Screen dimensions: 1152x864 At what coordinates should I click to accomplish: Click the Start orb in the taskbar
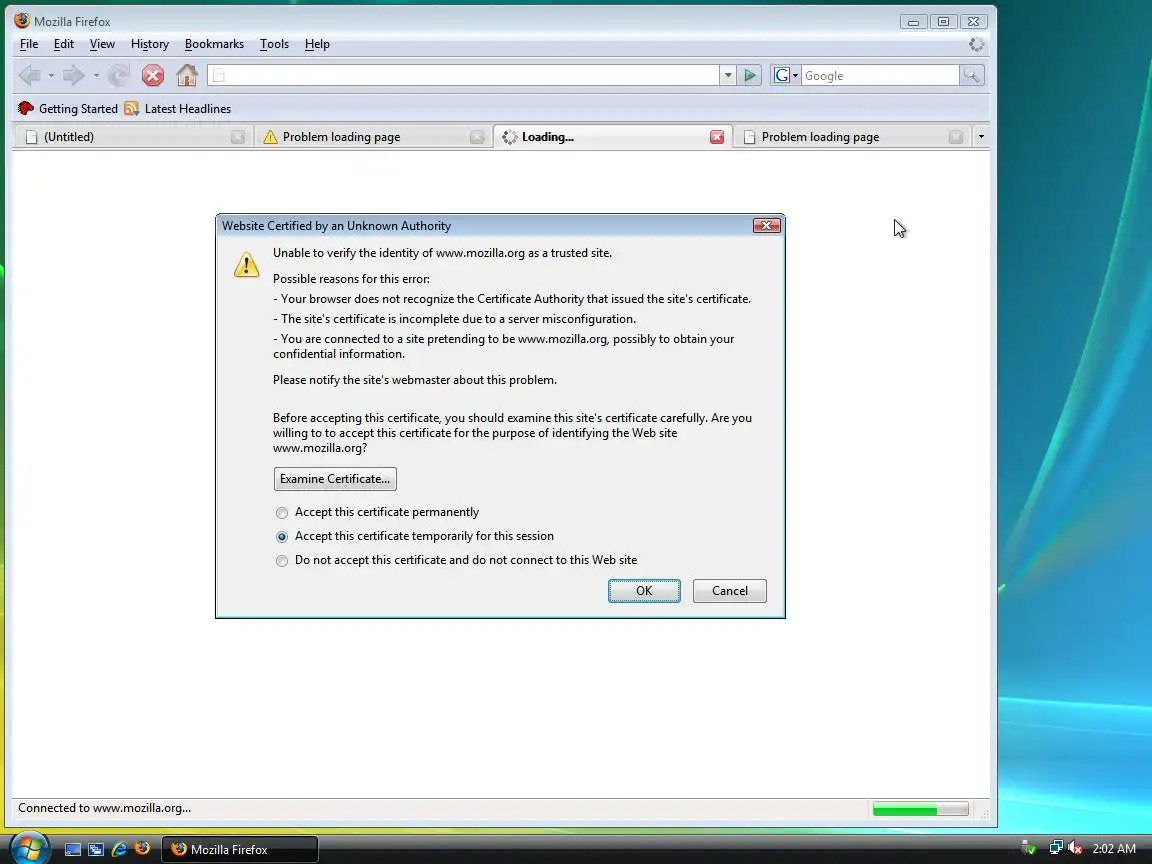pos(31,849)
